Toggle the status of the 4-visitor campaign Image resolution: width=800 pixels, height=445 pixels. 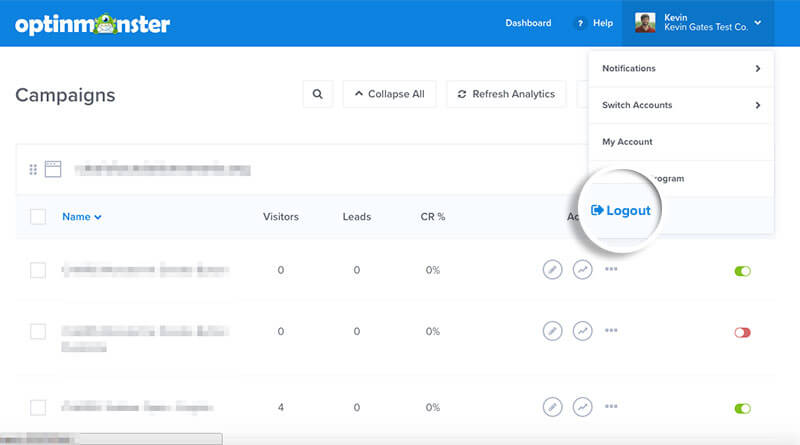tap(742, 408)
